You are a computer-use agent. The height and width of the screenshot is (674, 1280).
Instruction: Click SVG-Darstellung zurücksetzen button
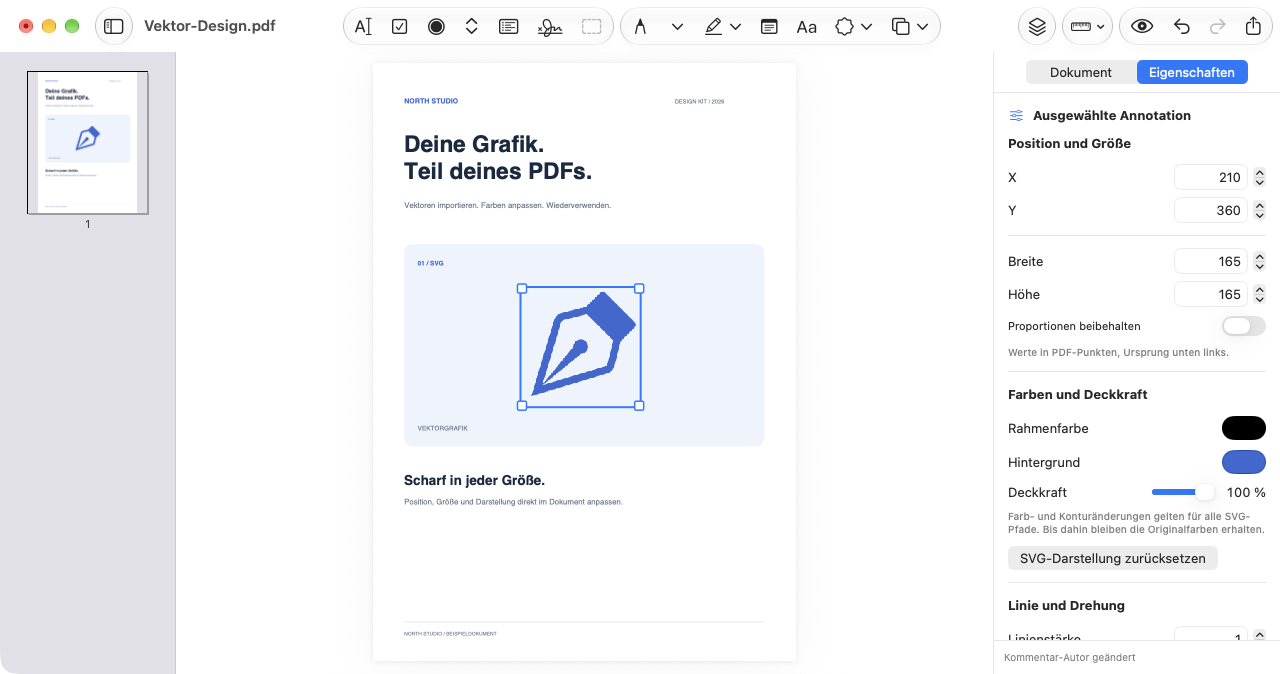[1113, 558]
